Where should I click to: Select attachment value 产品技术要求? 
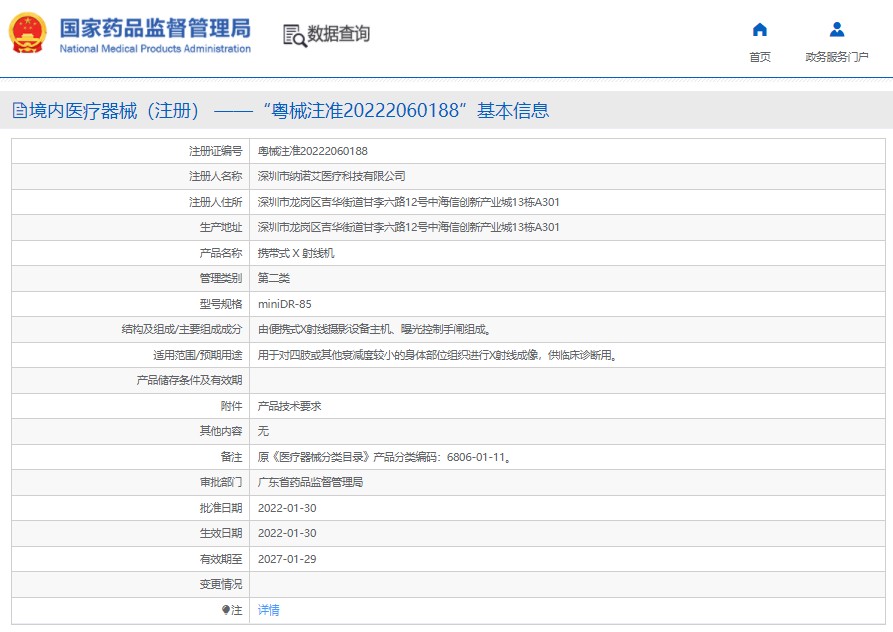tap(289, 406)
